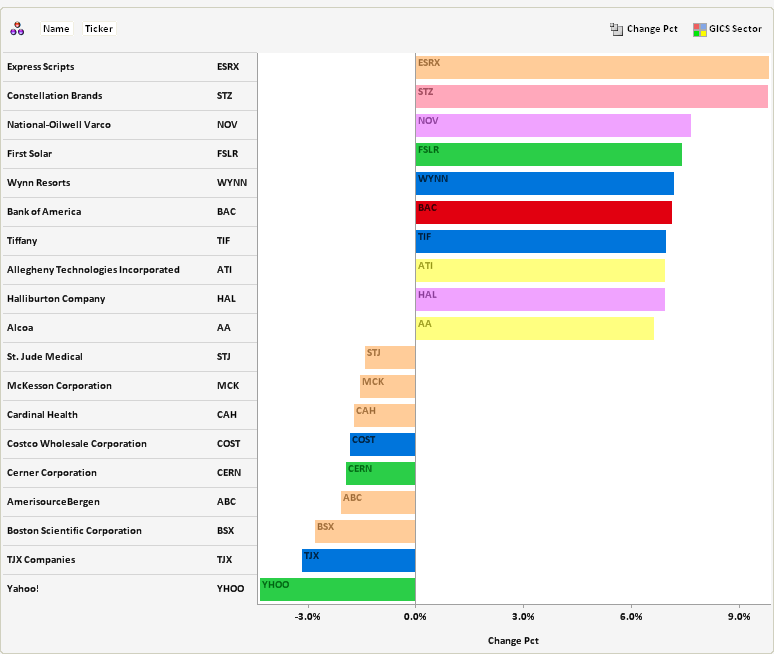774x654 pixels.
Task: Click the TJX Companies row name
Action: coord(41,560)
